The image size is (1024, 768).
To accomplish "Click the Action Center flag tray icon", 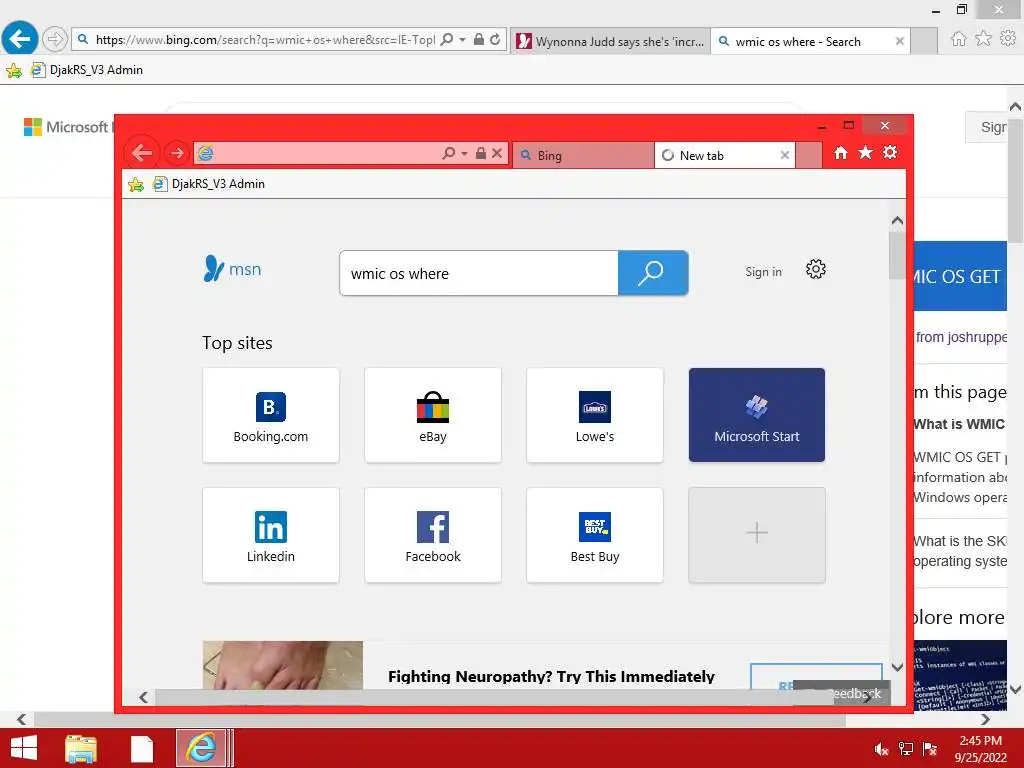I will tap(930, 749).
